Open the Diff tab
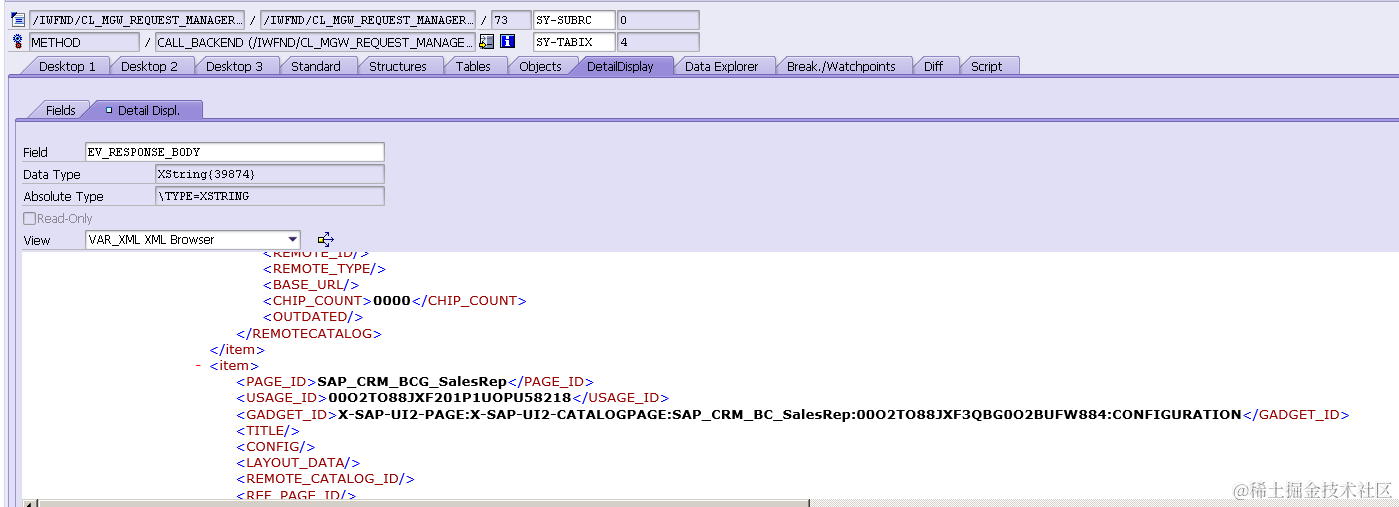 [x=934, y=66]
